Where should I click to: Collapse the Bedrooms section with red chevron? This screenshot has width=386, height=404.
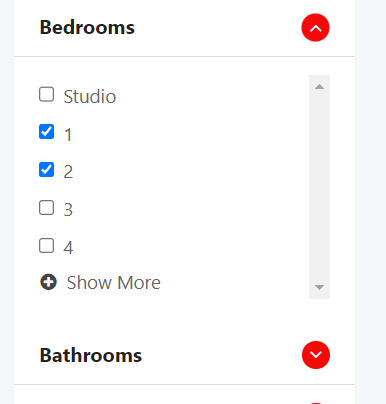tap(315, 28)
